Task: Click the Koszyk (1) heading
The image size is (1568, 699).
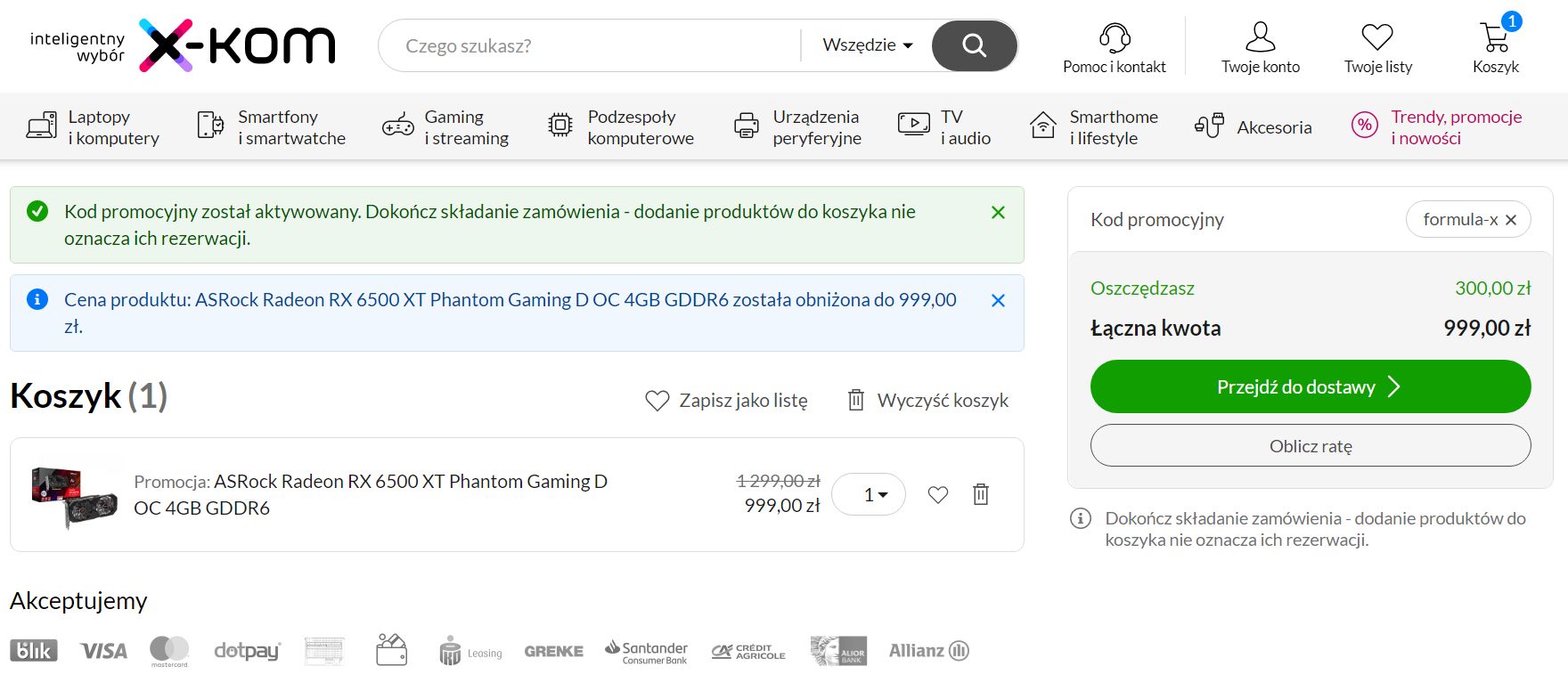Action: pyautogui.click(x=88, y=396)
